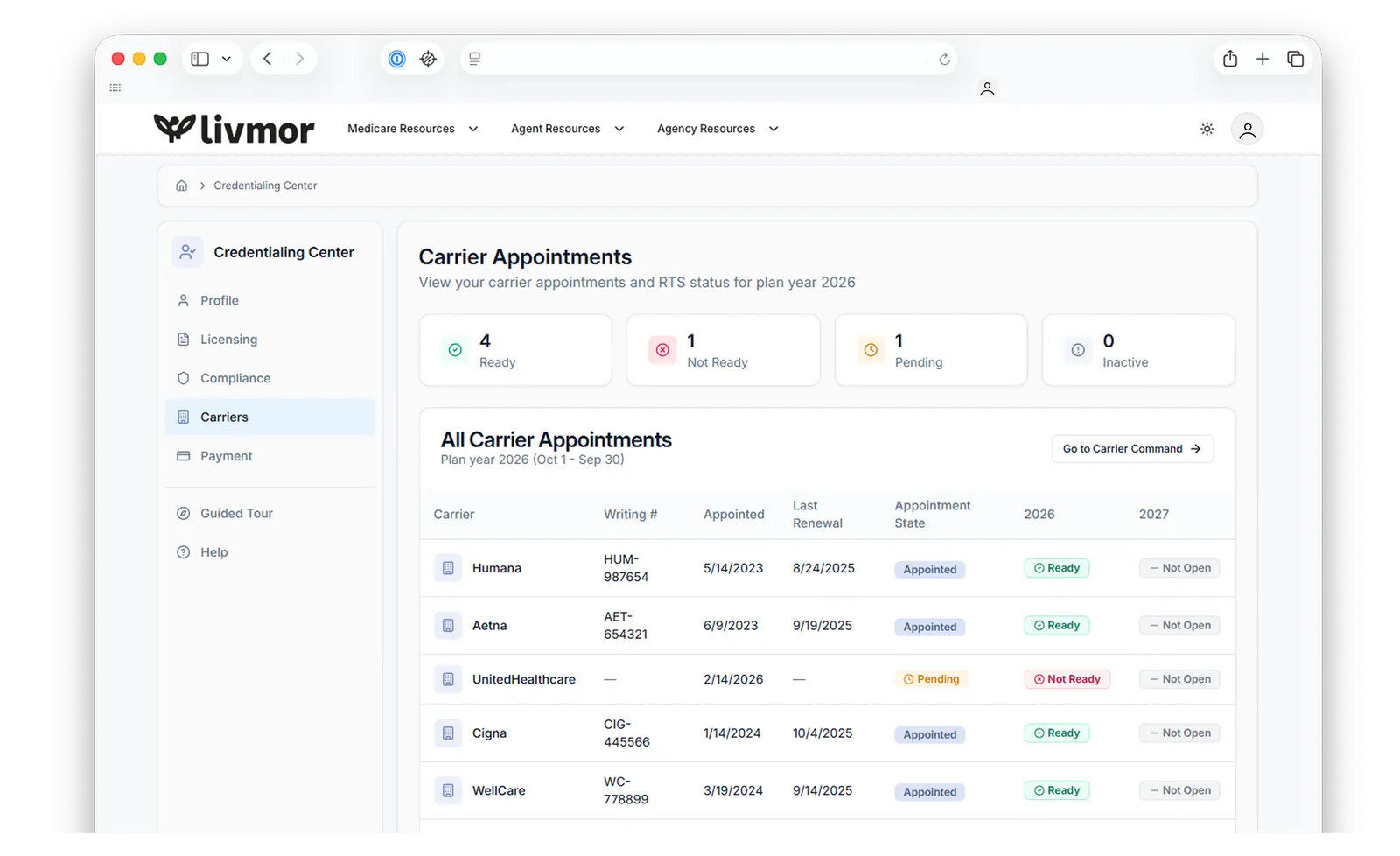Open the Help link in sidebar
Viewport: 1400px width, 856px height.
269,552
